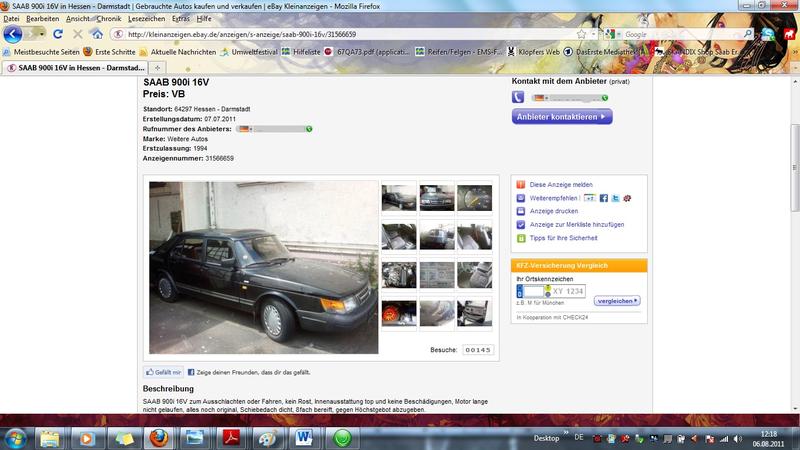
Task: Select the SAAB 900i 16V tab
Action: (76, 67)
